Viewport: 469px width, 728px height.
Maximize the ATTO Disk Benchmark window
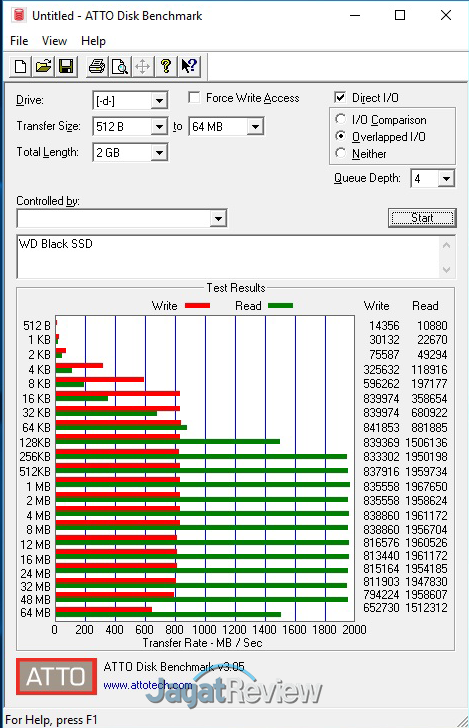pos(400,15)
